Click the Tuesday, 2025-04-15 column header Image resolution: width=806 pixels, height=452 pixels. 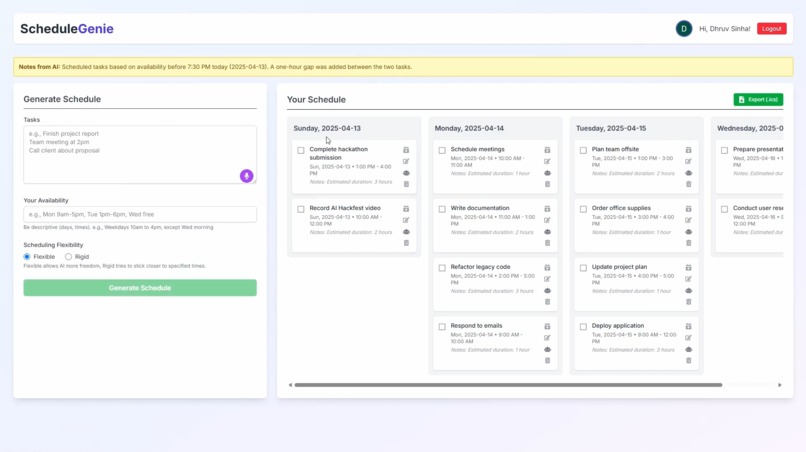tap(611, 129)
